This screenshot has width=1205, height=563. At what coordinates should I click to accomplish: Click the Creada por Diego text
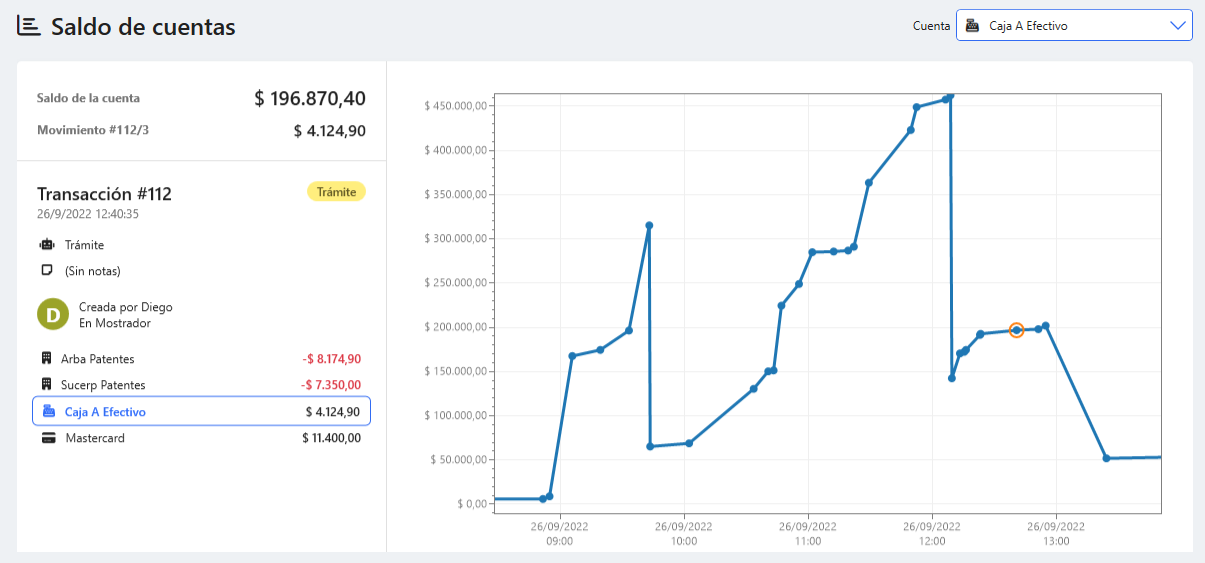(x=126, y=307)
